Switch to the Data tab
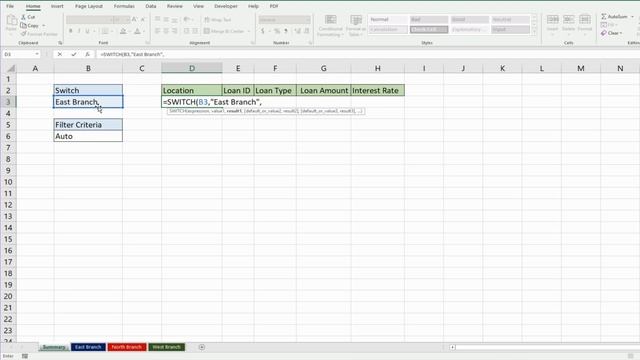640x360 pixels. (151, 6)
